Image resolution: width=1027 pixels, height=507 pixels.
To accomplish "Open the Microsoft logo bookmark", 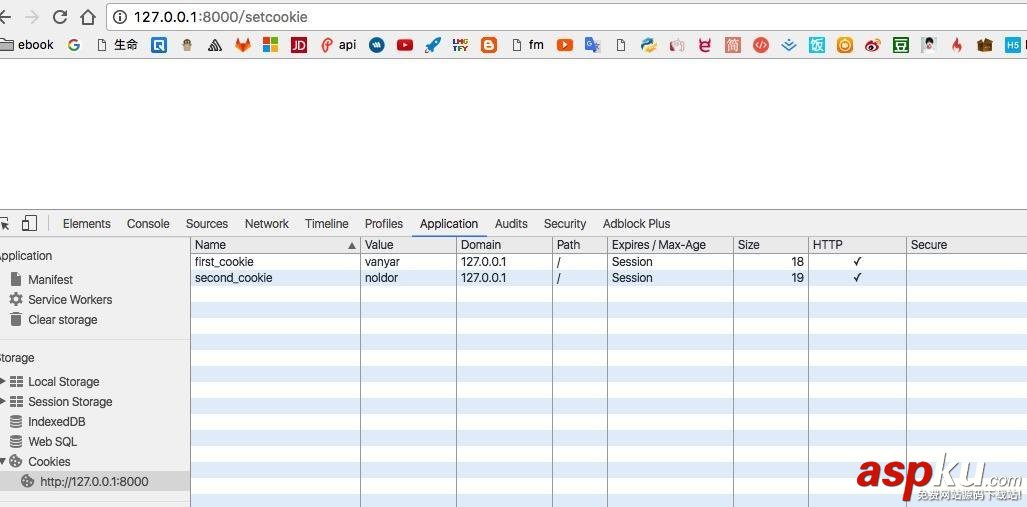I will coord(271,45).
